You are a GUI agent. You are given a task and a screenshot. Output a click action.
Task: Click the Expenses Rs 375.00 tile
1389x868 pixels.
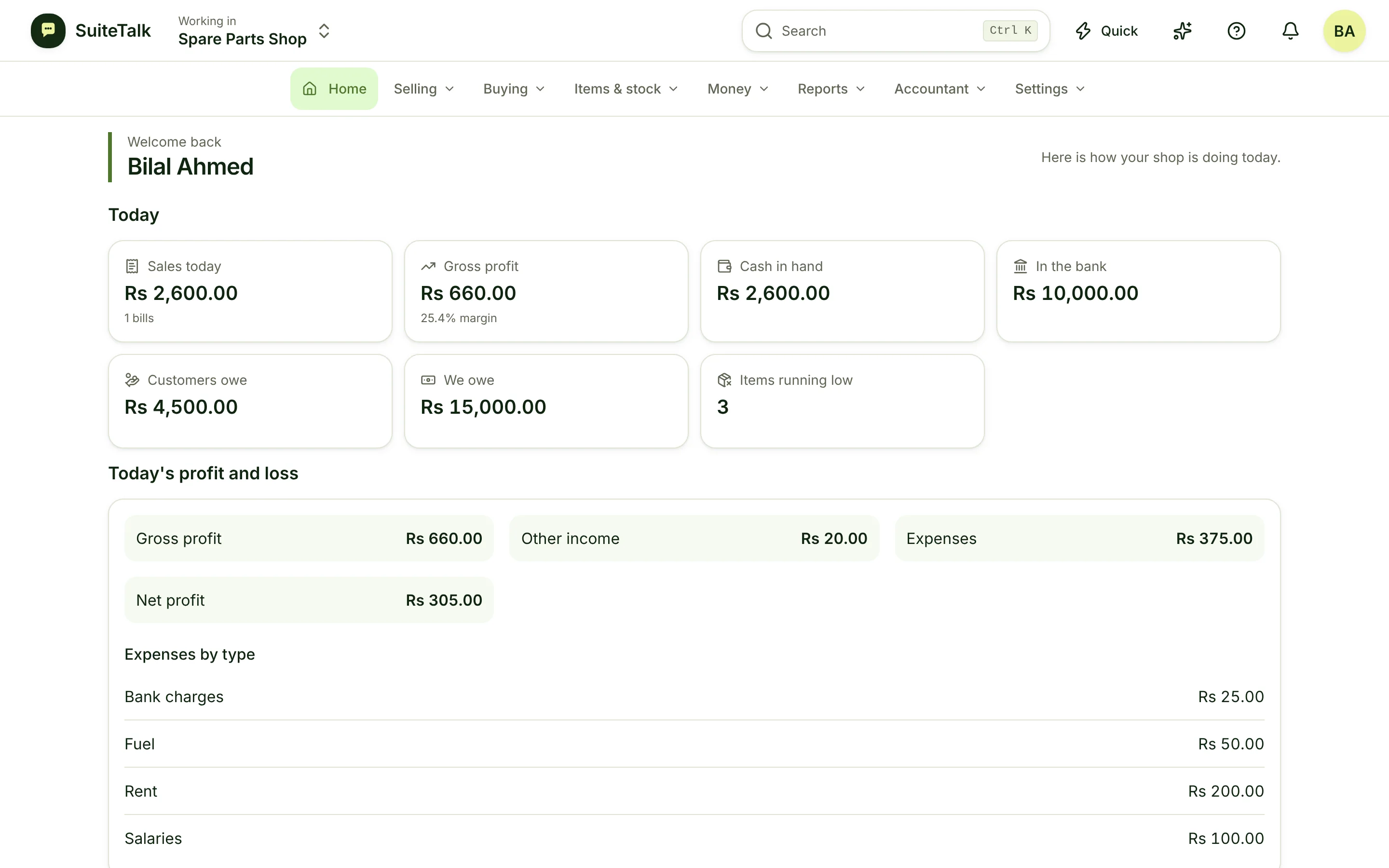(x=1079, y=539)
